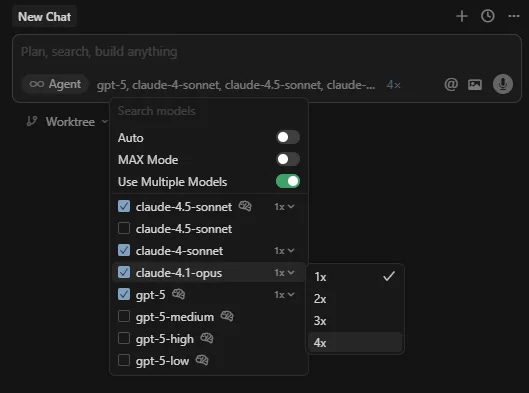Open chat history clock icon

point(488,16)
